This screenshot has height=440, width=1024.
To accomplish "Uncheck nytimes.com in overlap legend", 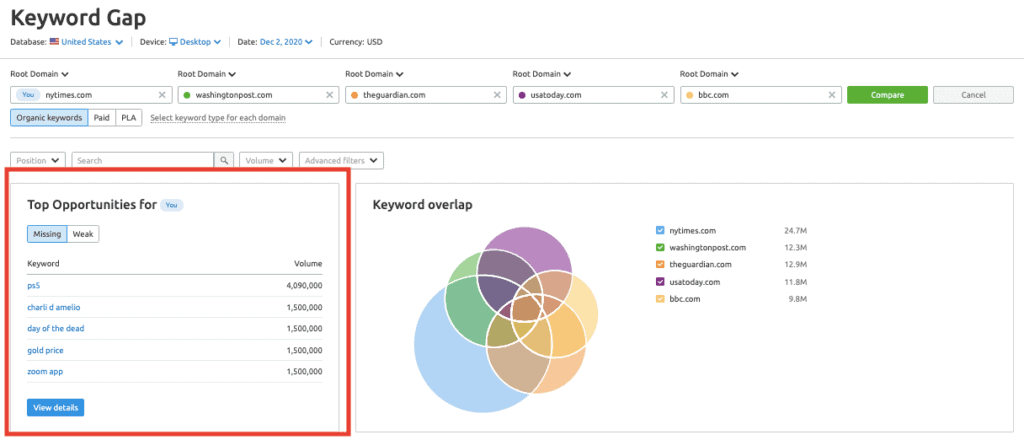I will 660,230.
